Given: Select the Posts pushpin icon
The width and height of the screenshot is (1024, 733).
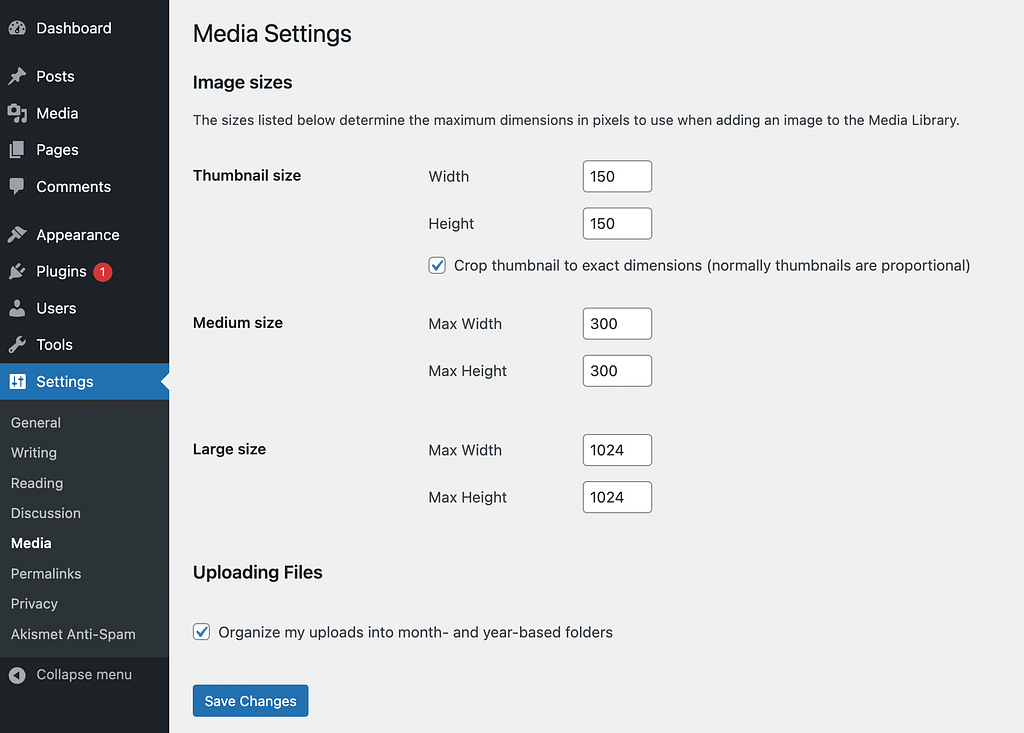Looking at the screenshot, I should [17, 76].
